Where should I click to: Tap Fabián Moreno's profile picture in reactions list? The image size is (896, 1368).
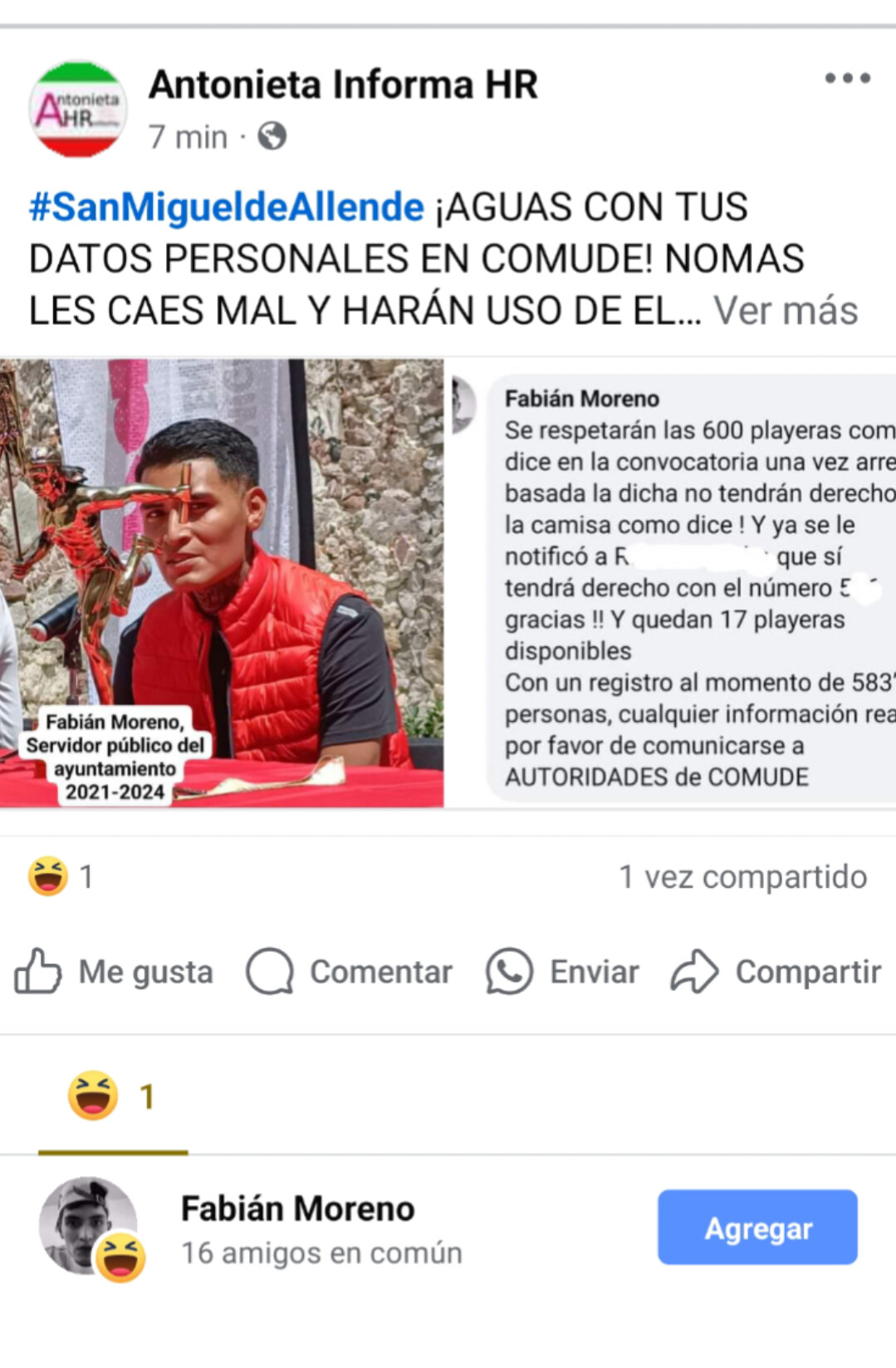(x=88, y=1225)
